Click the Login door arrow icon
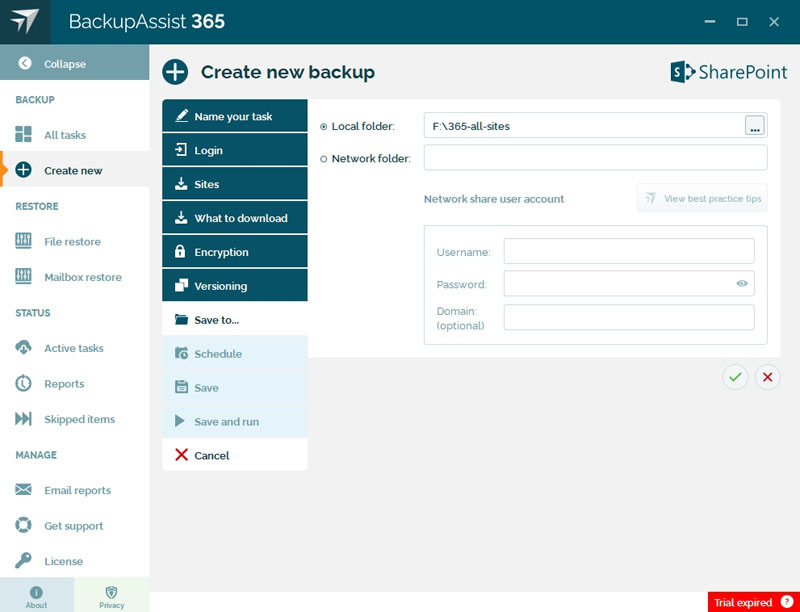This screenshot has width=800, height=612. pos(181,149)
